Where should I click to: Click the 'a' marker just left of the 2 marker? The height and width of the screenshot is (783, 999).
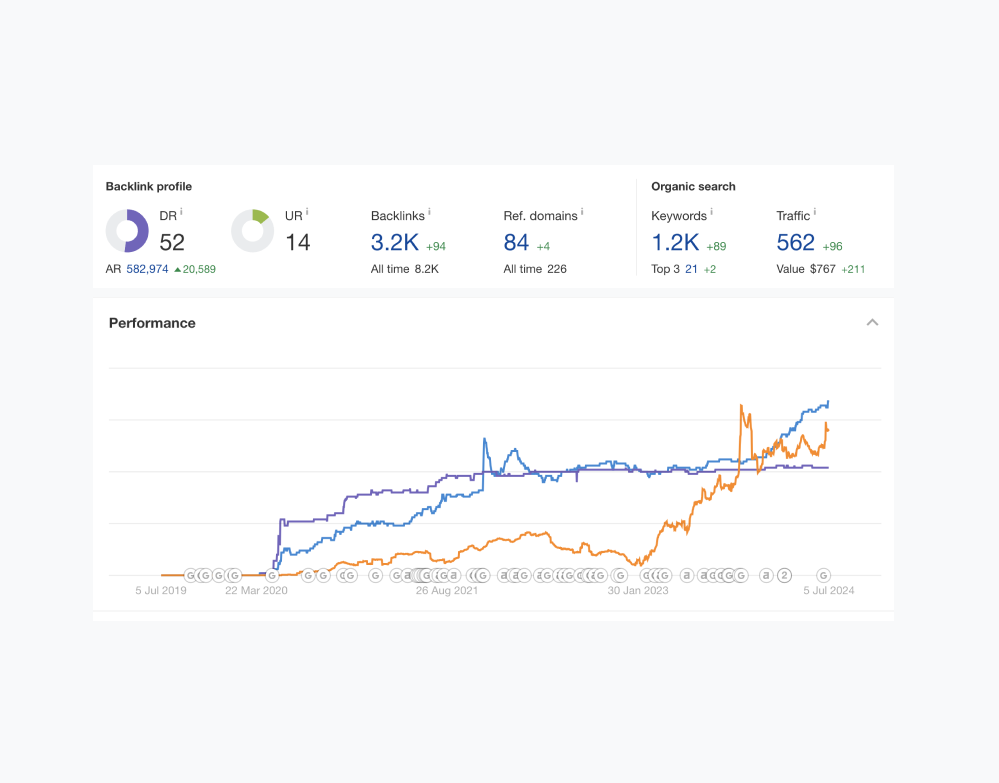click(x=766, y=575)
